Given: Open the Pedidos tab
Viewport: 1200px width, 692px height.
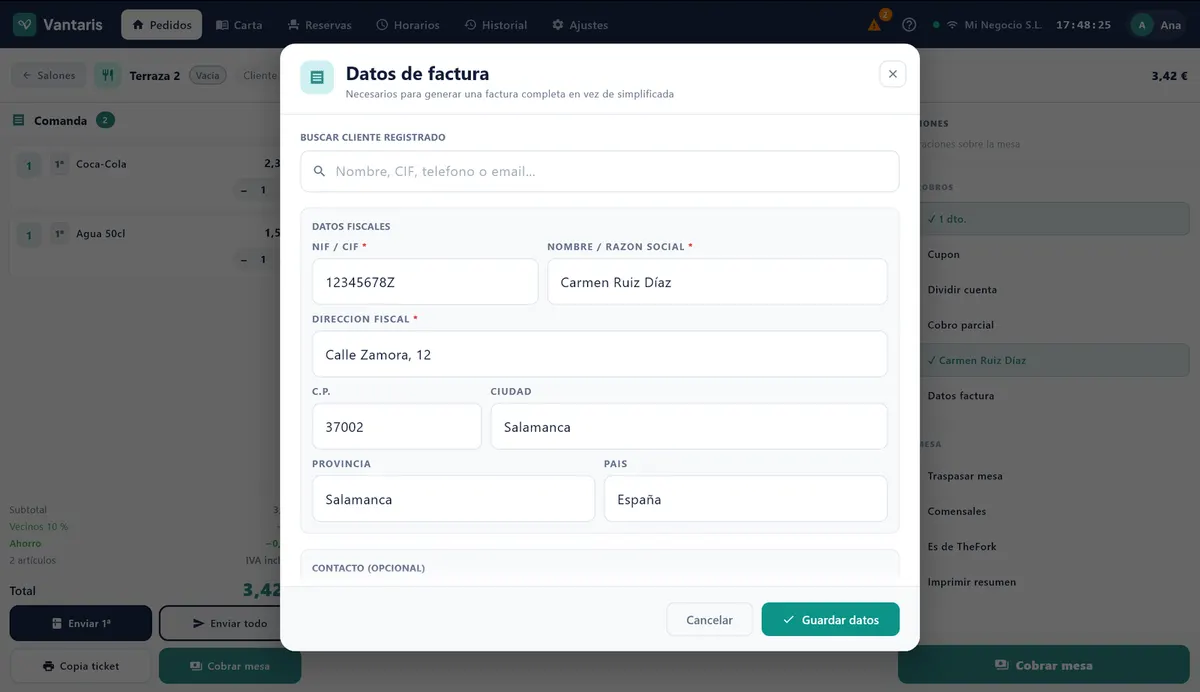Looking at the screenshot, I should 161,25.
